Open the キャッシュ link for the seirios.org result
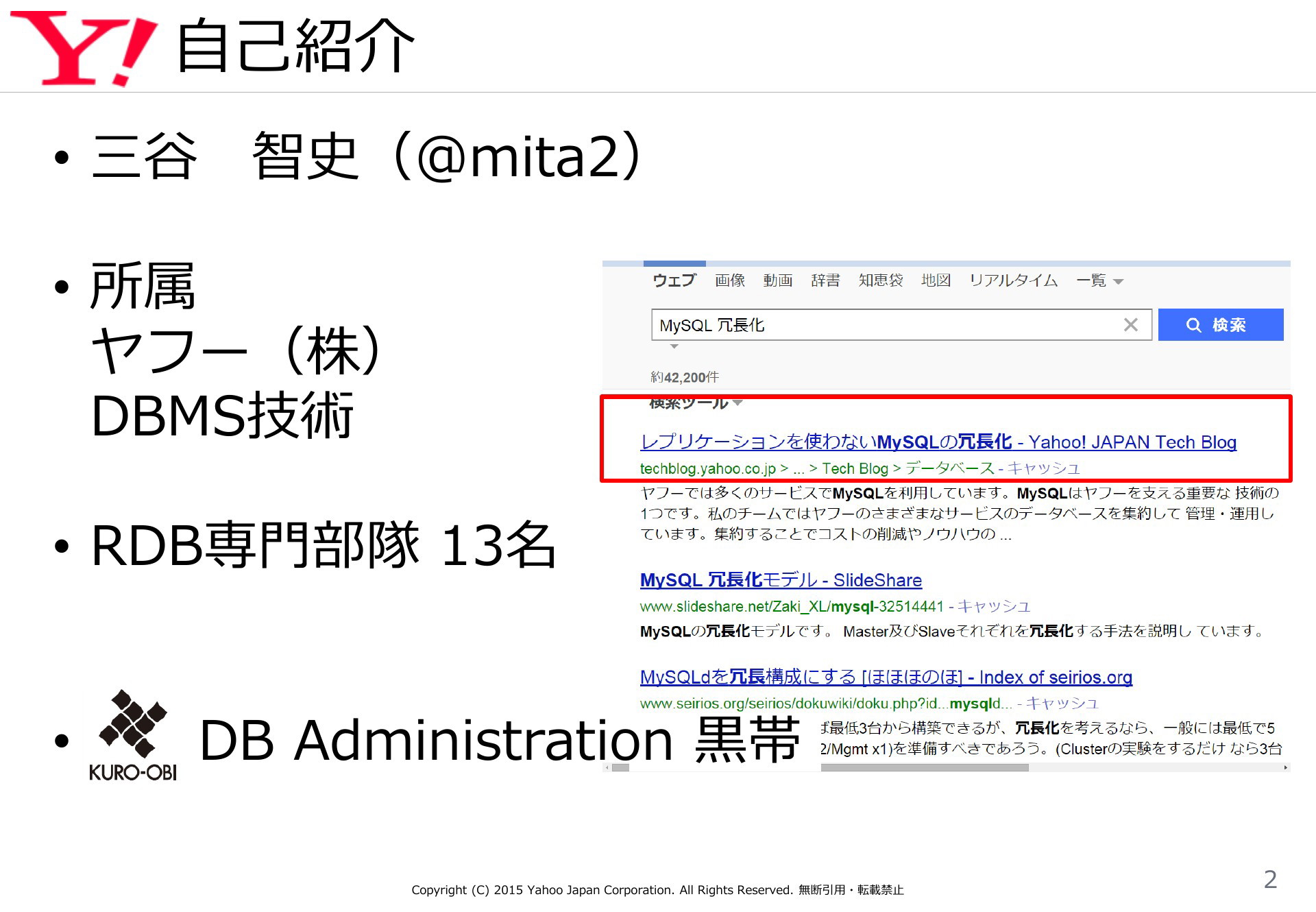The image size is (1316, 912). click(1062, 704)
